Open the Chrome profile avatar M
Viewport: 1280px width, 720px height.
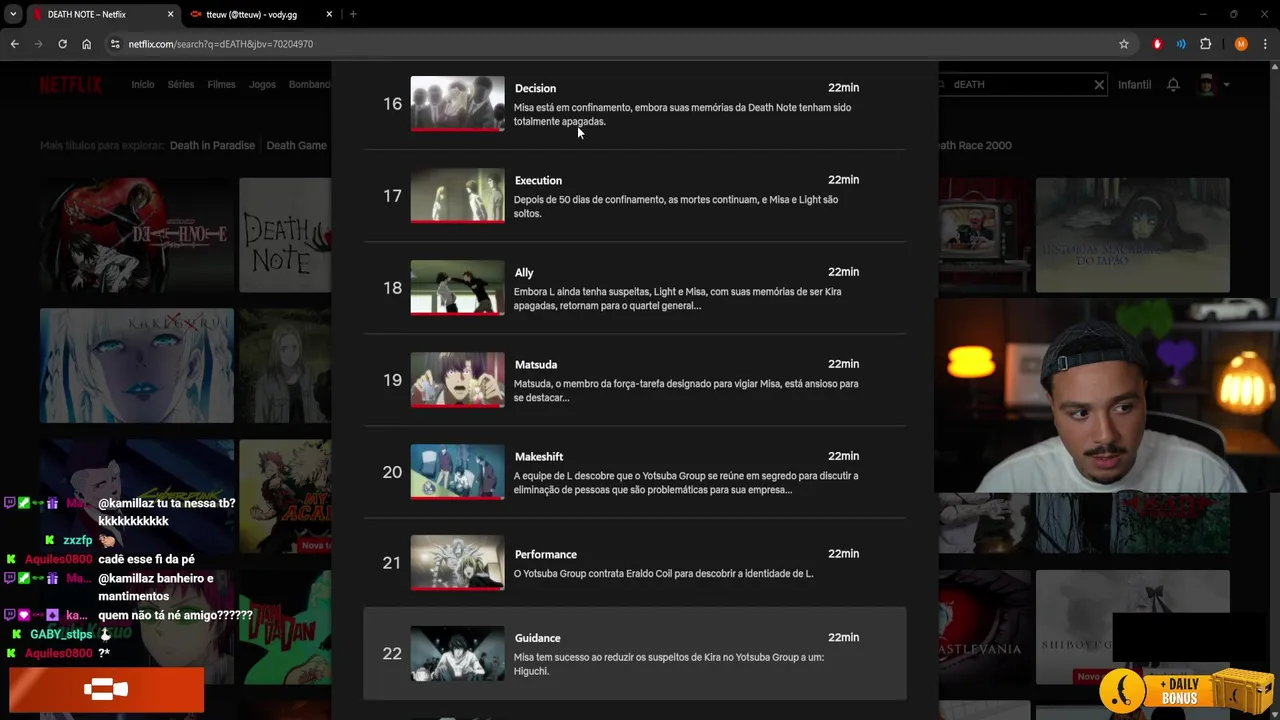point(1241,44)
